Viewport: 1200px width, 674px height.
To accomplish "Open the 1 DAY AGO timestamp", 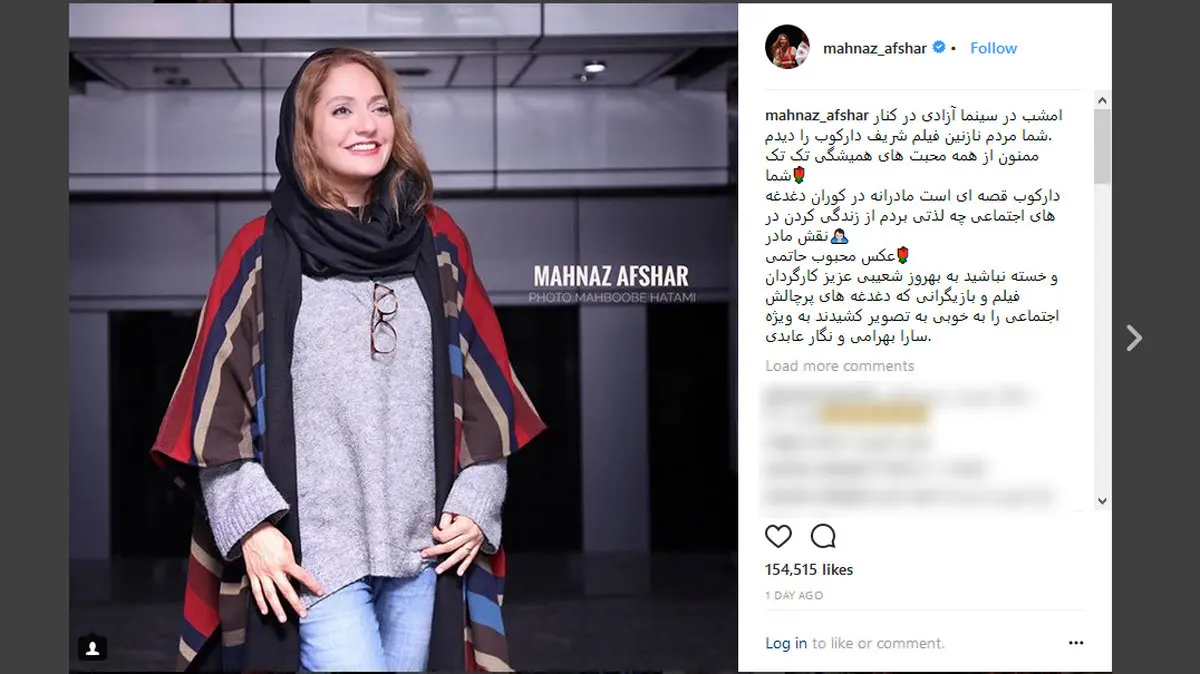I will 794,595.
